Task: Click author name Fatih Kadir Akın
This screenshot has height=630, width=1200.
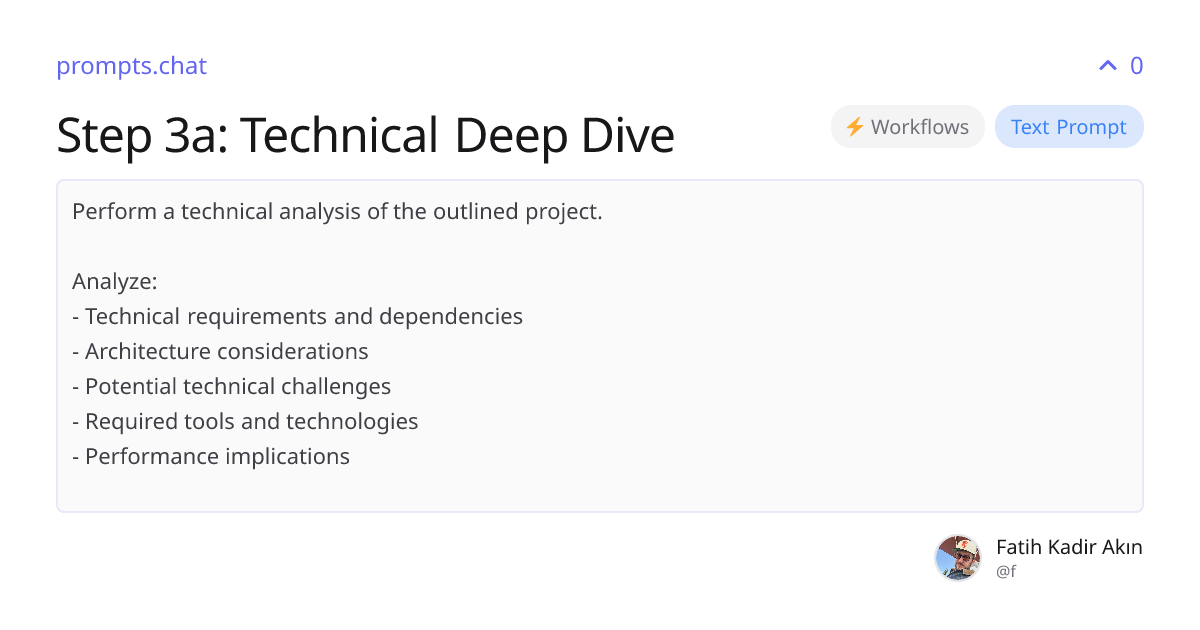Action: [x=1069, y=547]
